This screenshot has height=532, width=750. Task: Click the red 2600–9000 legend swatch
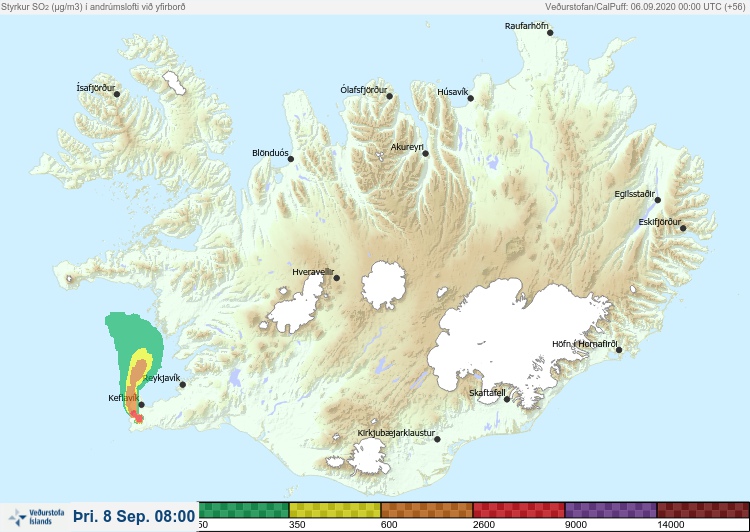pyautogui.click(x=518, y=510)
